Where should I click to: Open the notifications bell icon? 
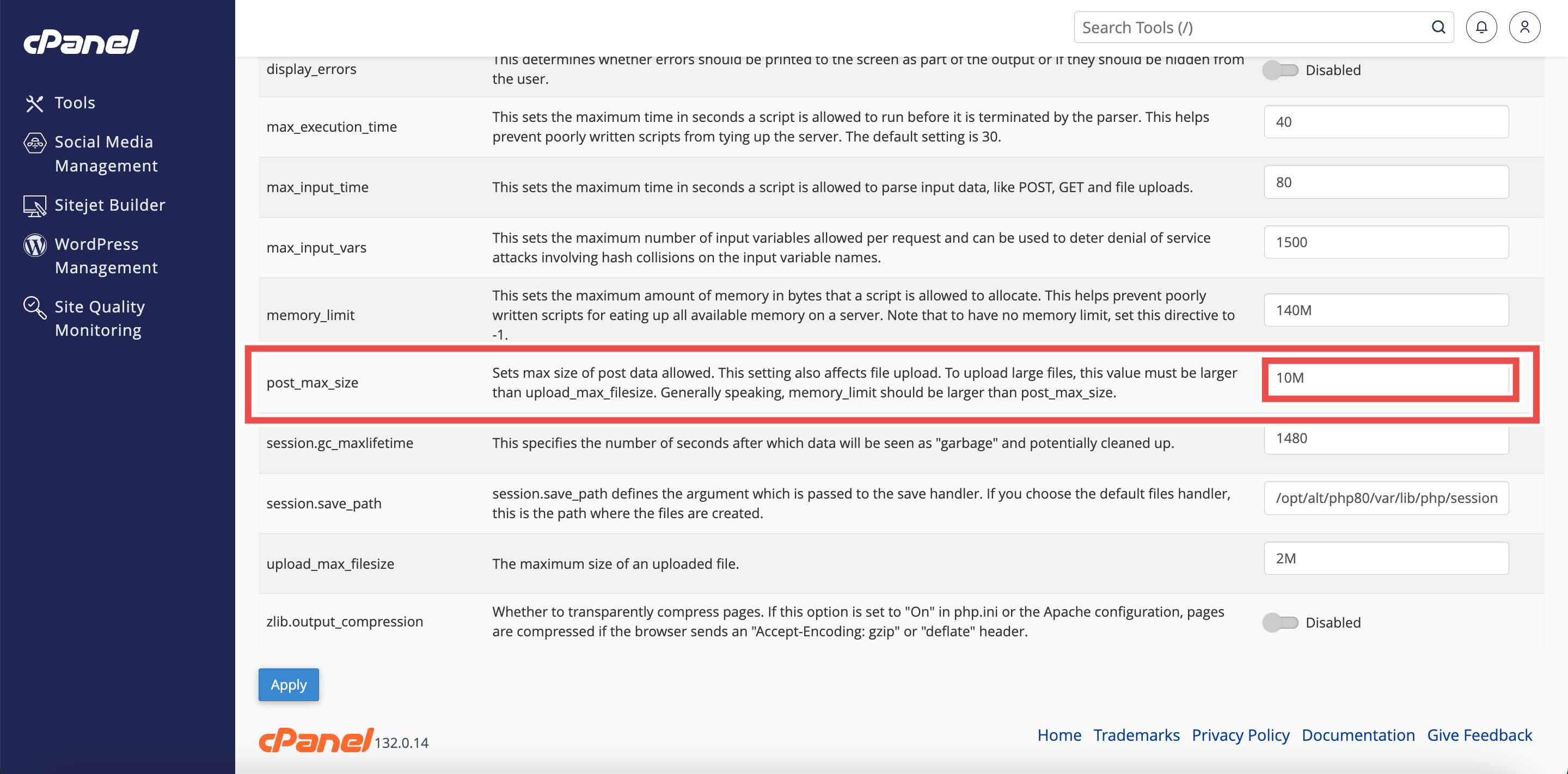1481,27
